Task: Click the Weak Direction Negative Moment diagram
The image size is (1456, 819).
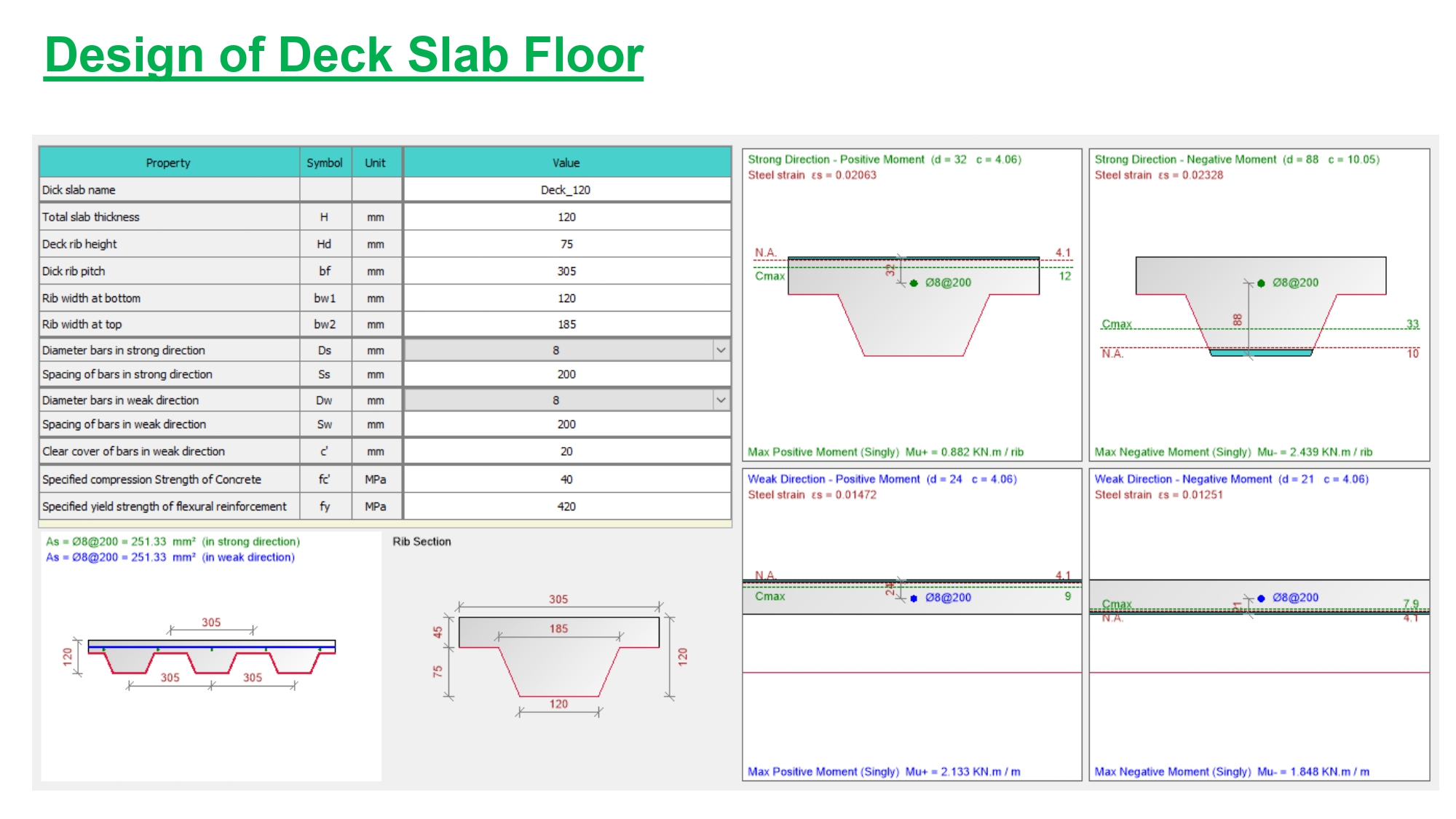Action: point(1259,626)
